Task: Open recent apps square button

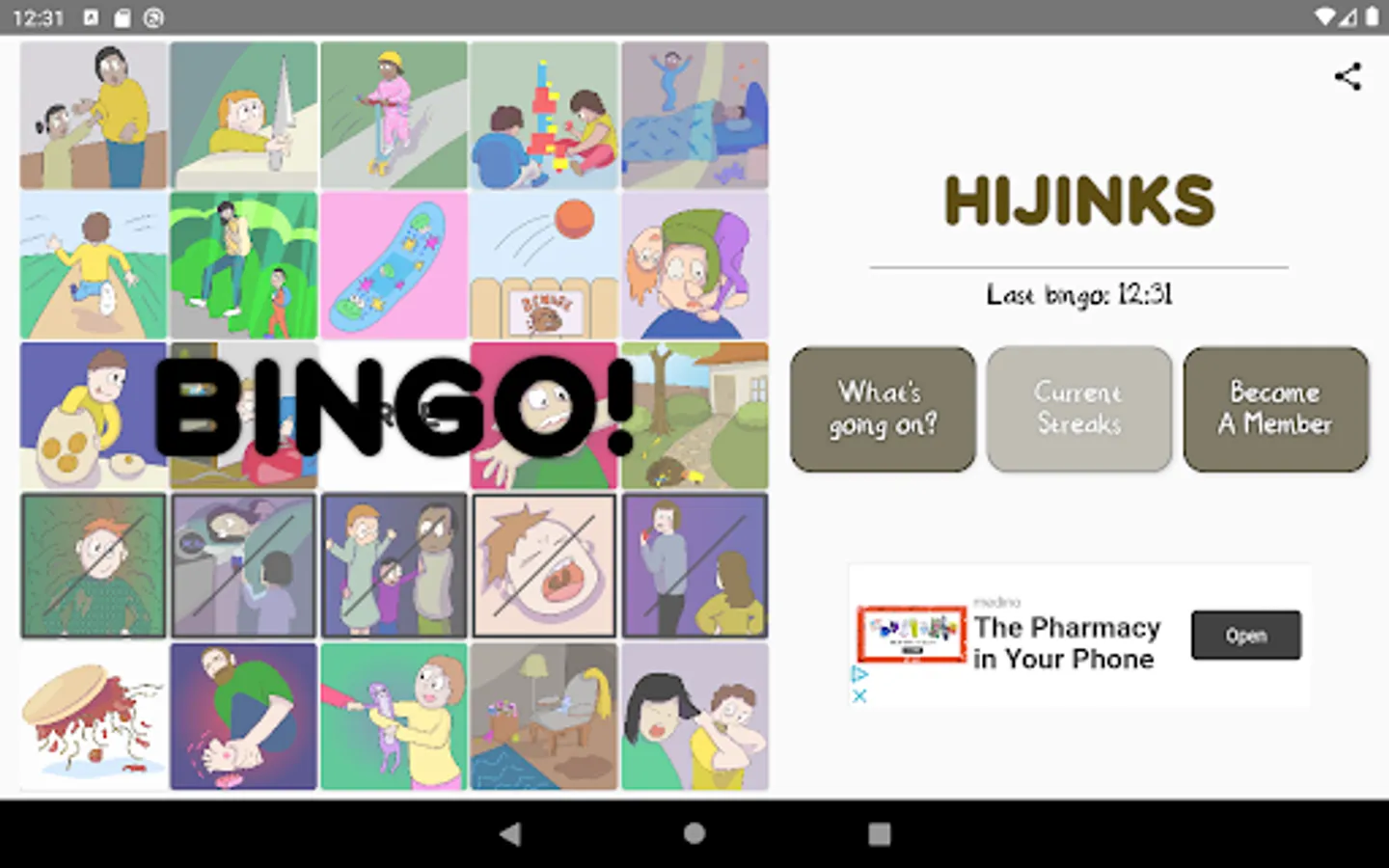Action: pyautogui.click(x=879, y=834)
